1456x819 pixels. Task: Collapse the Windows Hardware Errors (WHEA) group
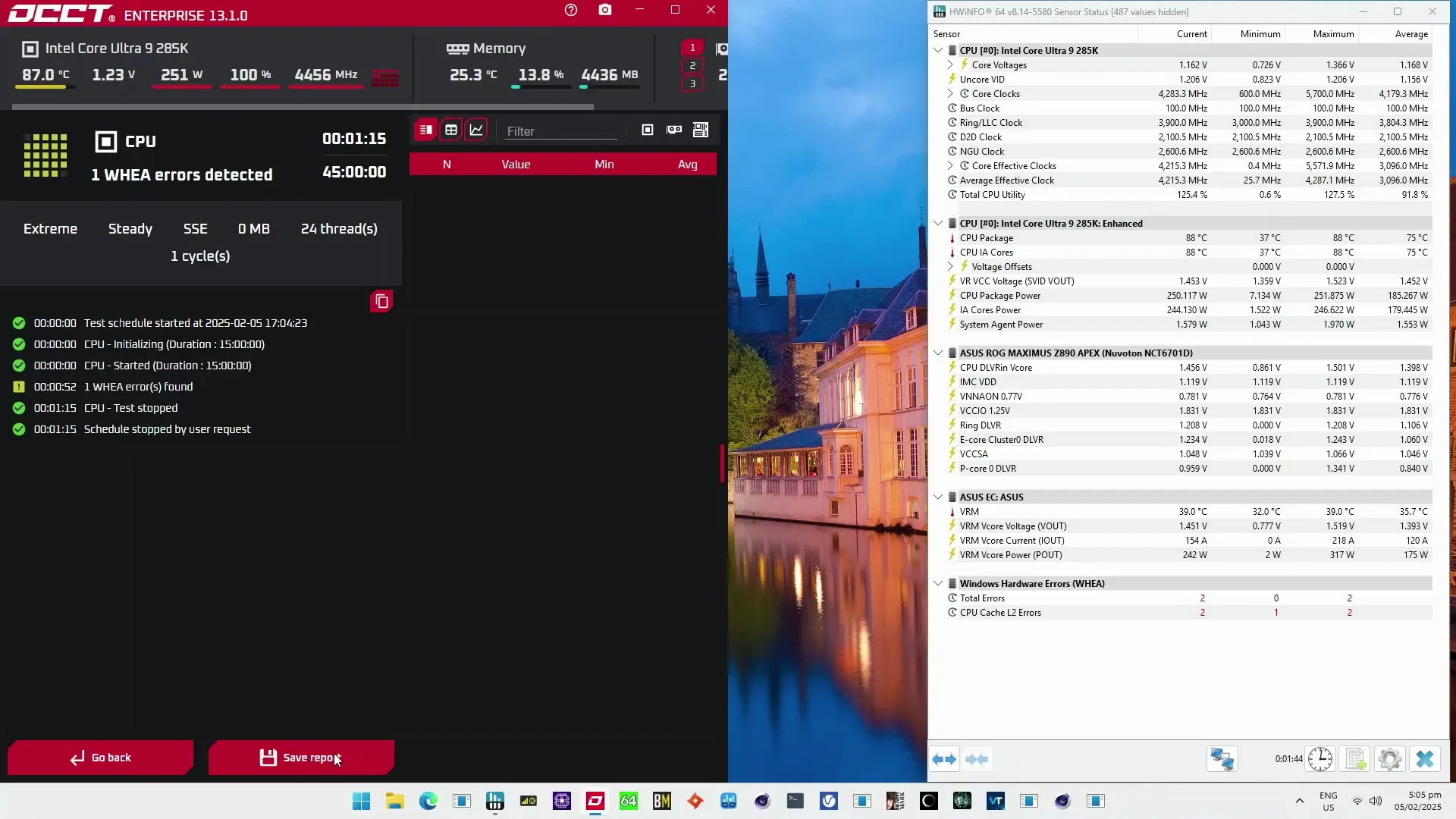[938, 583]
